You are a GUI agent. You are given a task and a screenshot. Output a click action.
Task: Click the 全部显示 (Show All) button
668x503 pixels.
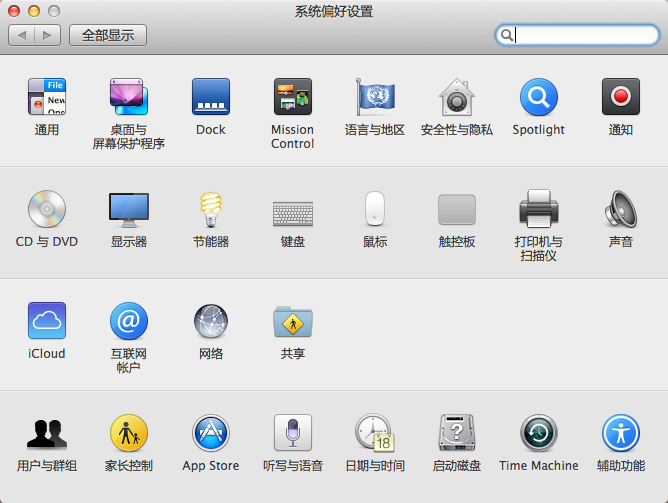pyautogui.click(x=108, y=35)
